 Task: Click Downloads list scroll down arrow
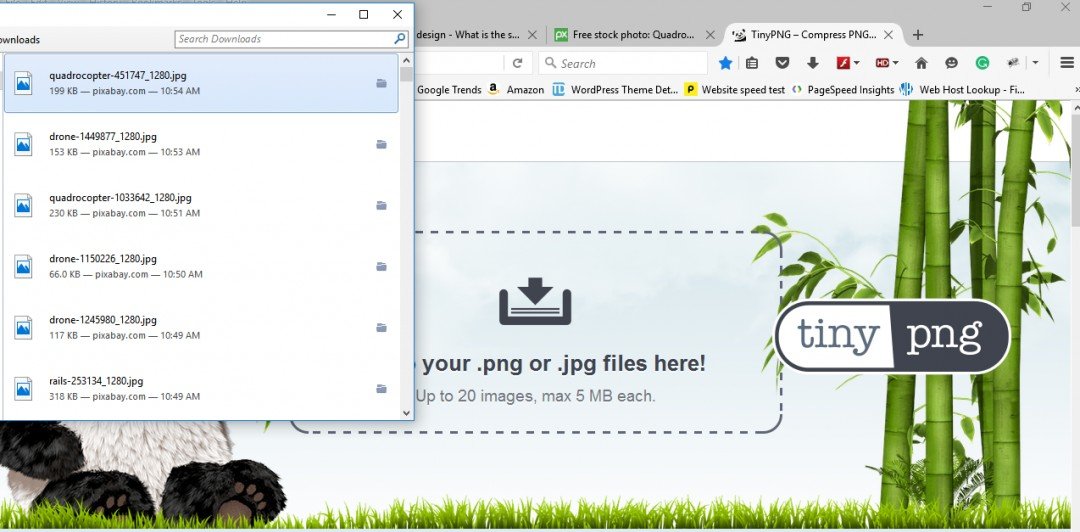click(x=406, y=413)
